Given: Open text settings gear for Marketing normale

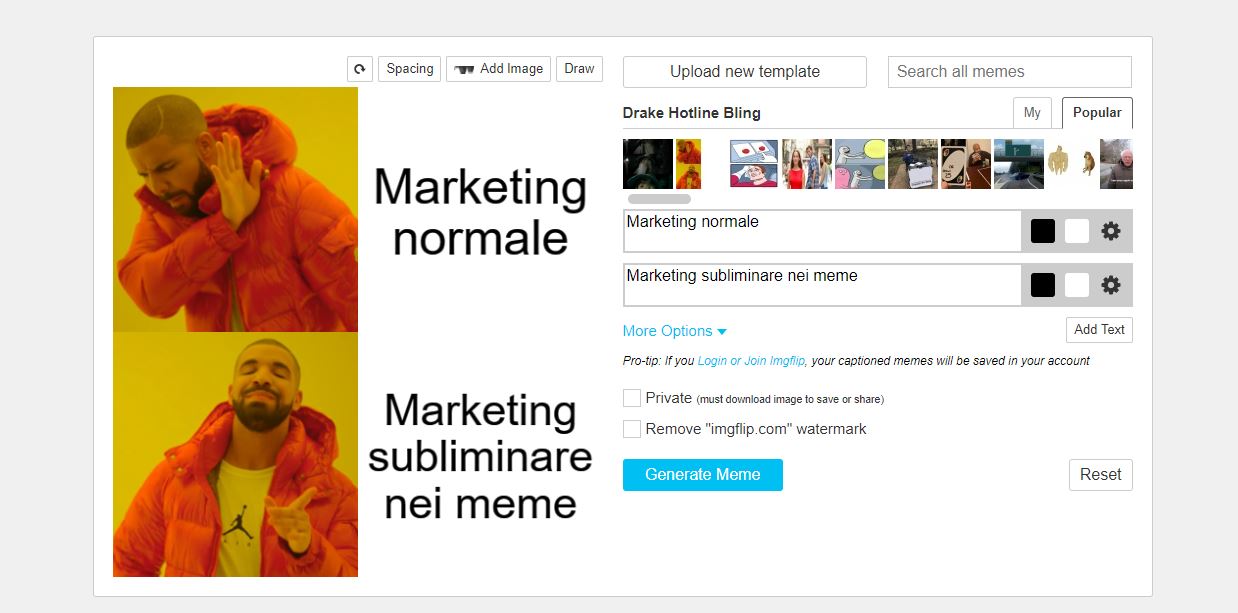Looking at the screenshot, I should coord(1111,231).
